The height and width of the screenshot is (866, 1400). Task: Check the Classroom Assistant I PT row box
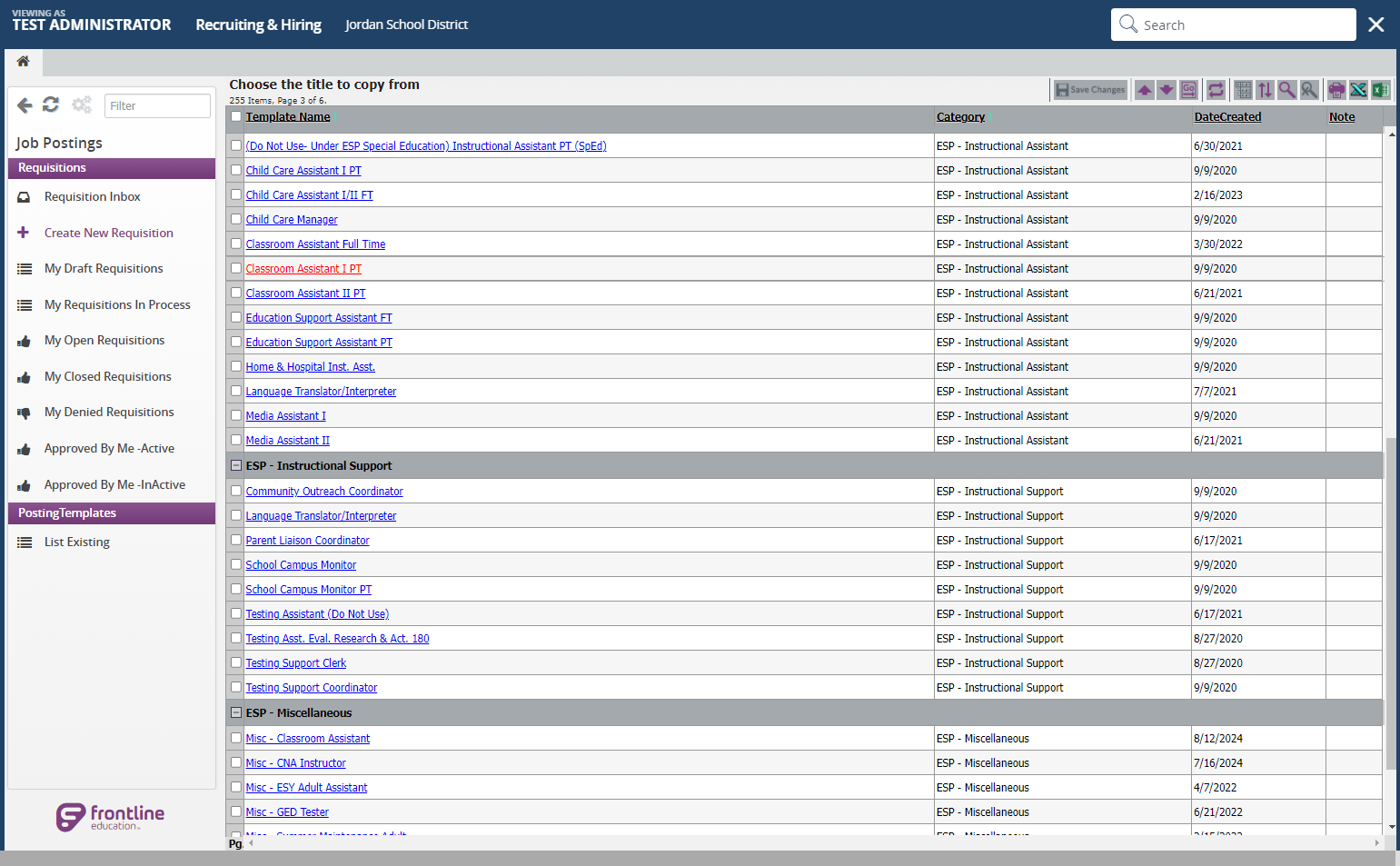pyautogui.click(x=236, y=268)
